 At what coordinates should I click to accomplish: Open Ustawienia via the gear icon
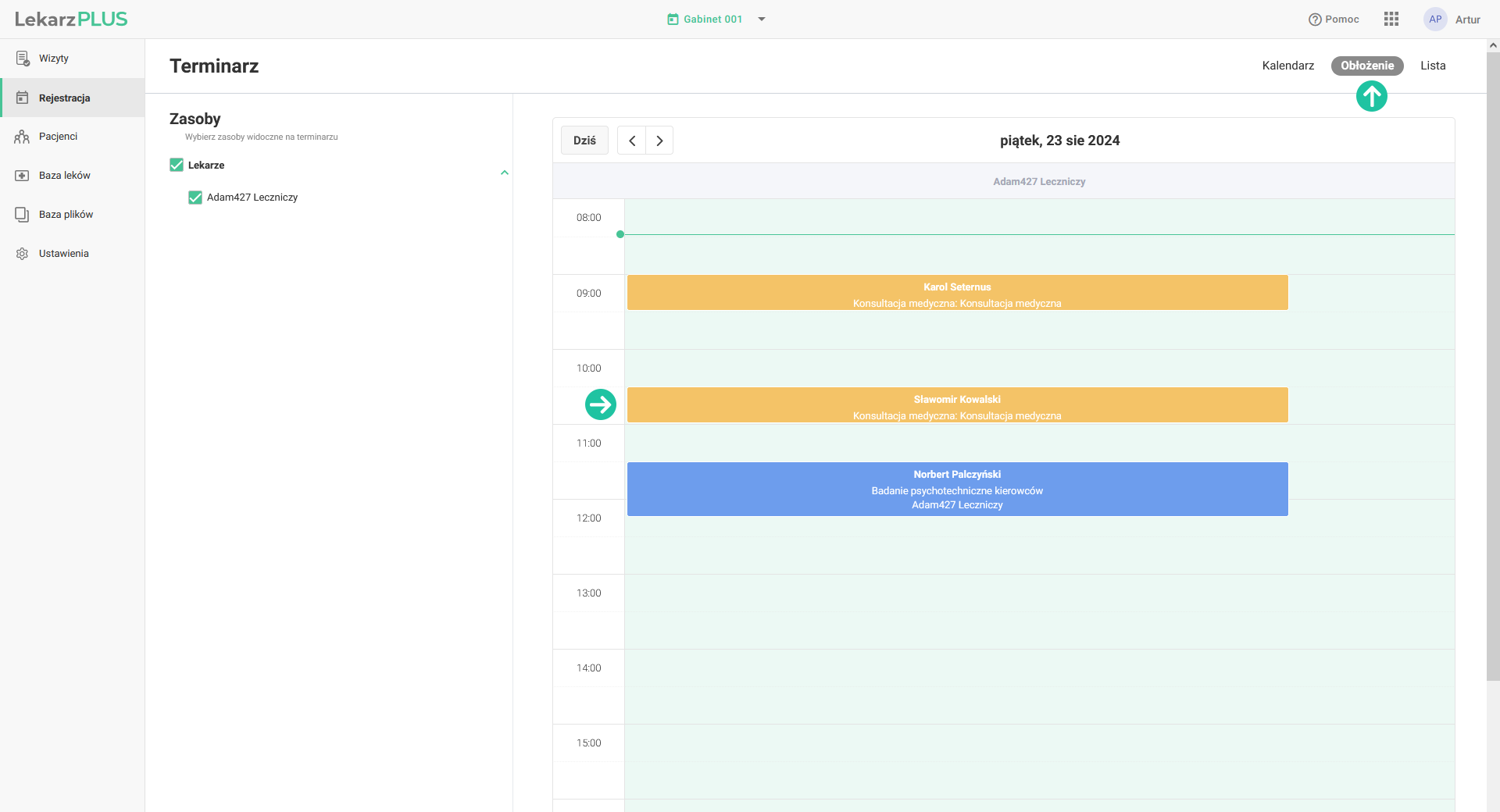tap(22, 254)
